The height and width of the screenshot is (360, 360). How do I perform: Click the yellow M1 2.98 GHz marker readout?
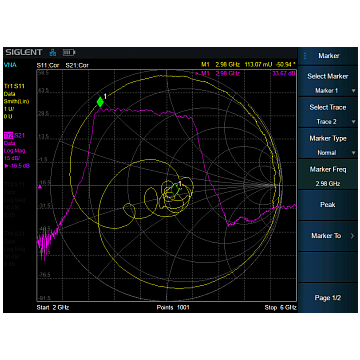(x=220, y=64)
